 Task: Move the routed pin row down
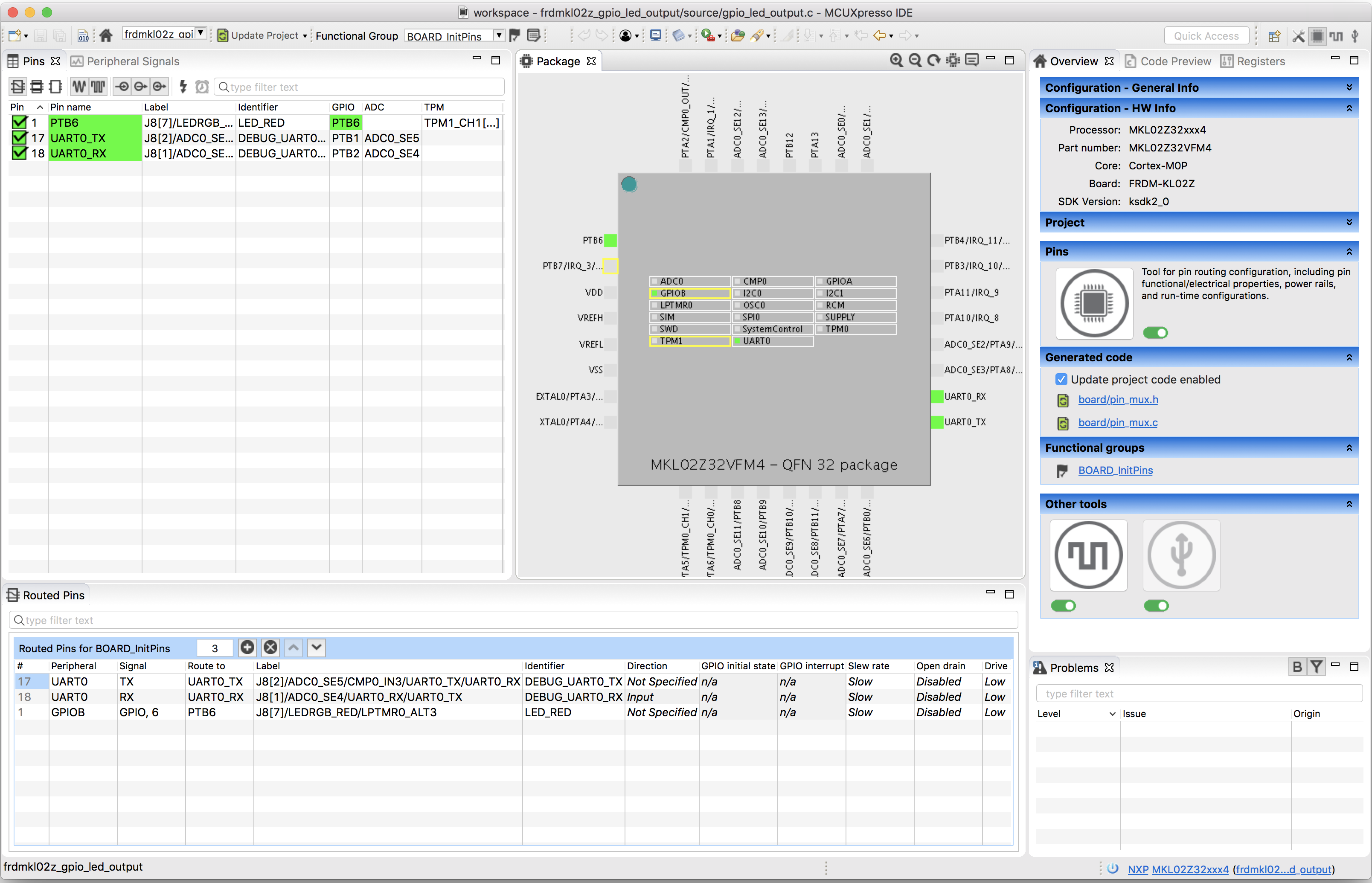tap(317, 648)
